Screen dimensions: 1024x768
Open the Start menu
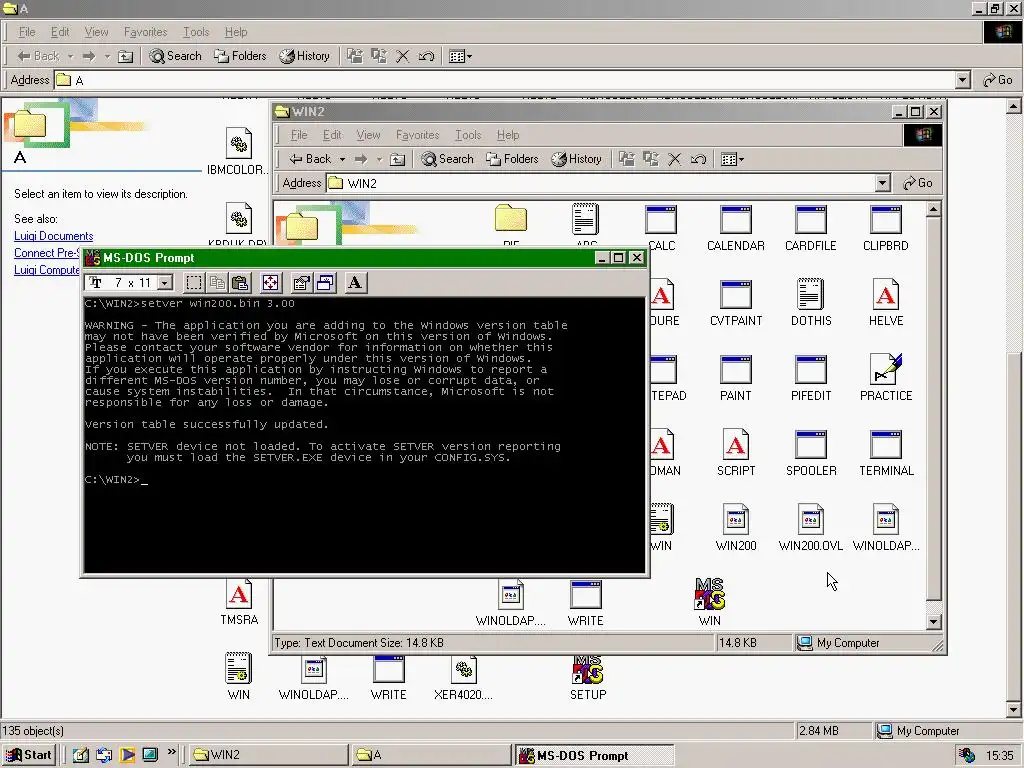(29, 755)
